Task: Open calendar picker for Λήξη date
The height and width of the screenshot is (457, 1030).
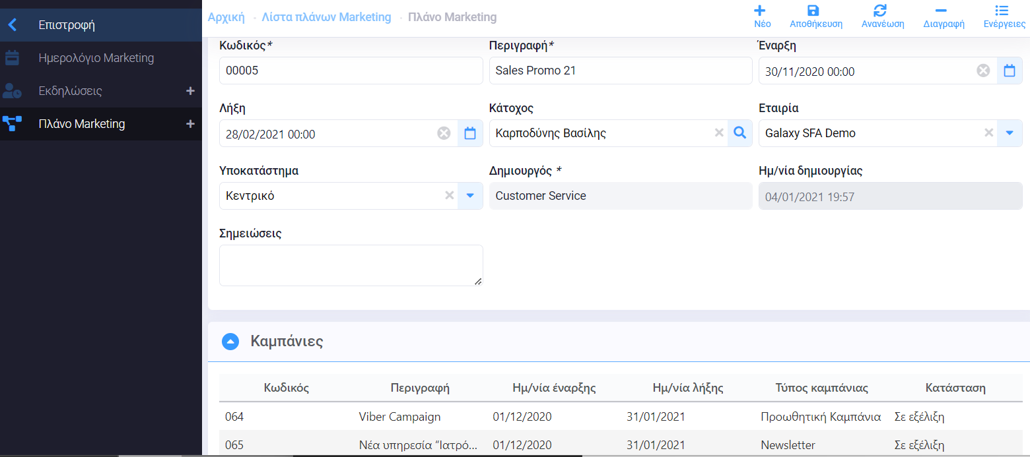Action: 469,133
